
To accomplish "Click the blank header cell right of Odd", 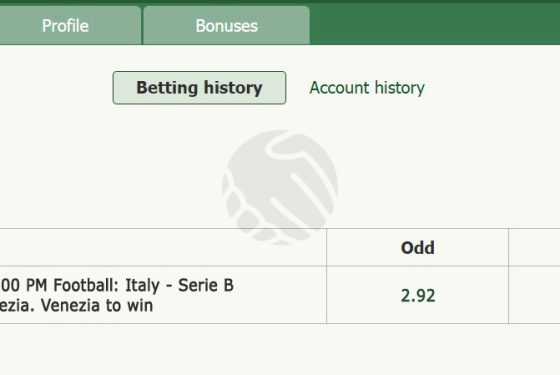I will pos(534,248).
